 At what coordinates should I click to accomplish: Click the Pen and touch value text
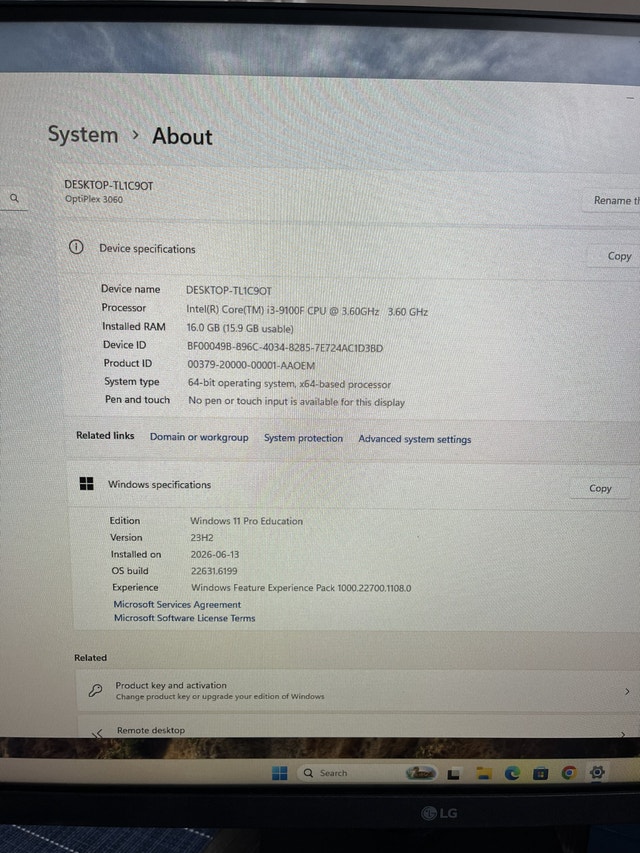[297, 401]
